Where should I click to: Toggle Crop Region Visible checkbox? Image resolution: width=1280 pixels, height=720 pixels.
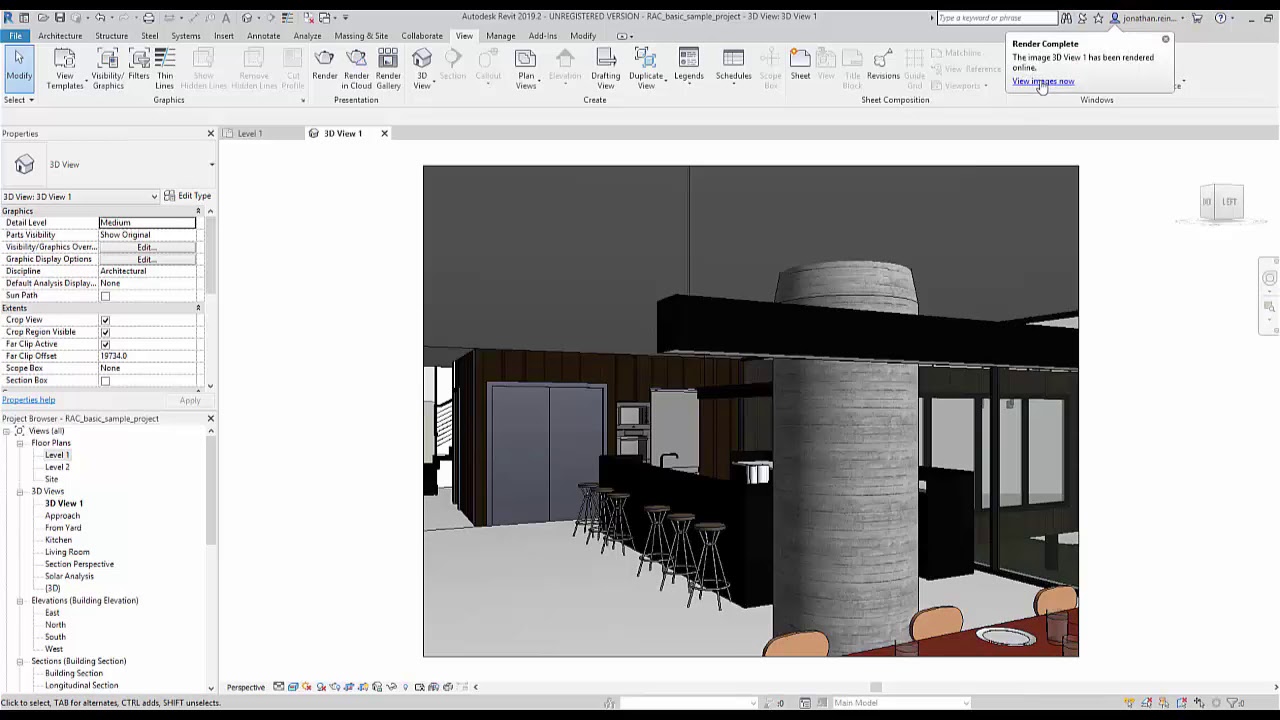pos(105,332)
